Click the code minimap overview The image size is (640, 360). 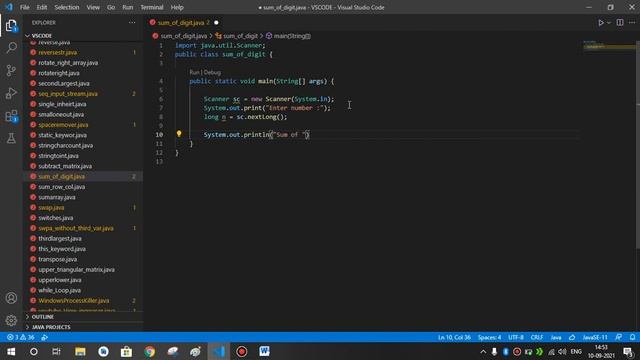(x=608, y=45)
